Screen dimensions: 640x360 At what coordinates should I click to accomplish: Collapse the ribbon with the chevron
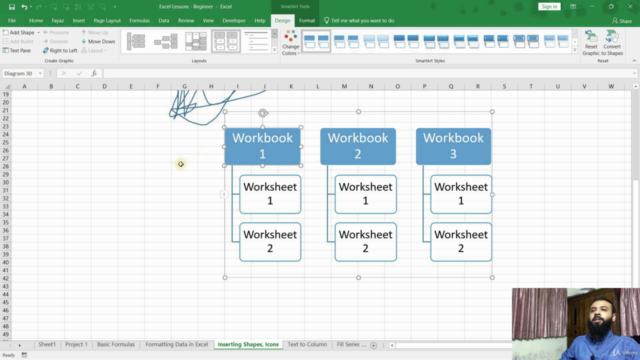point(634,61)
